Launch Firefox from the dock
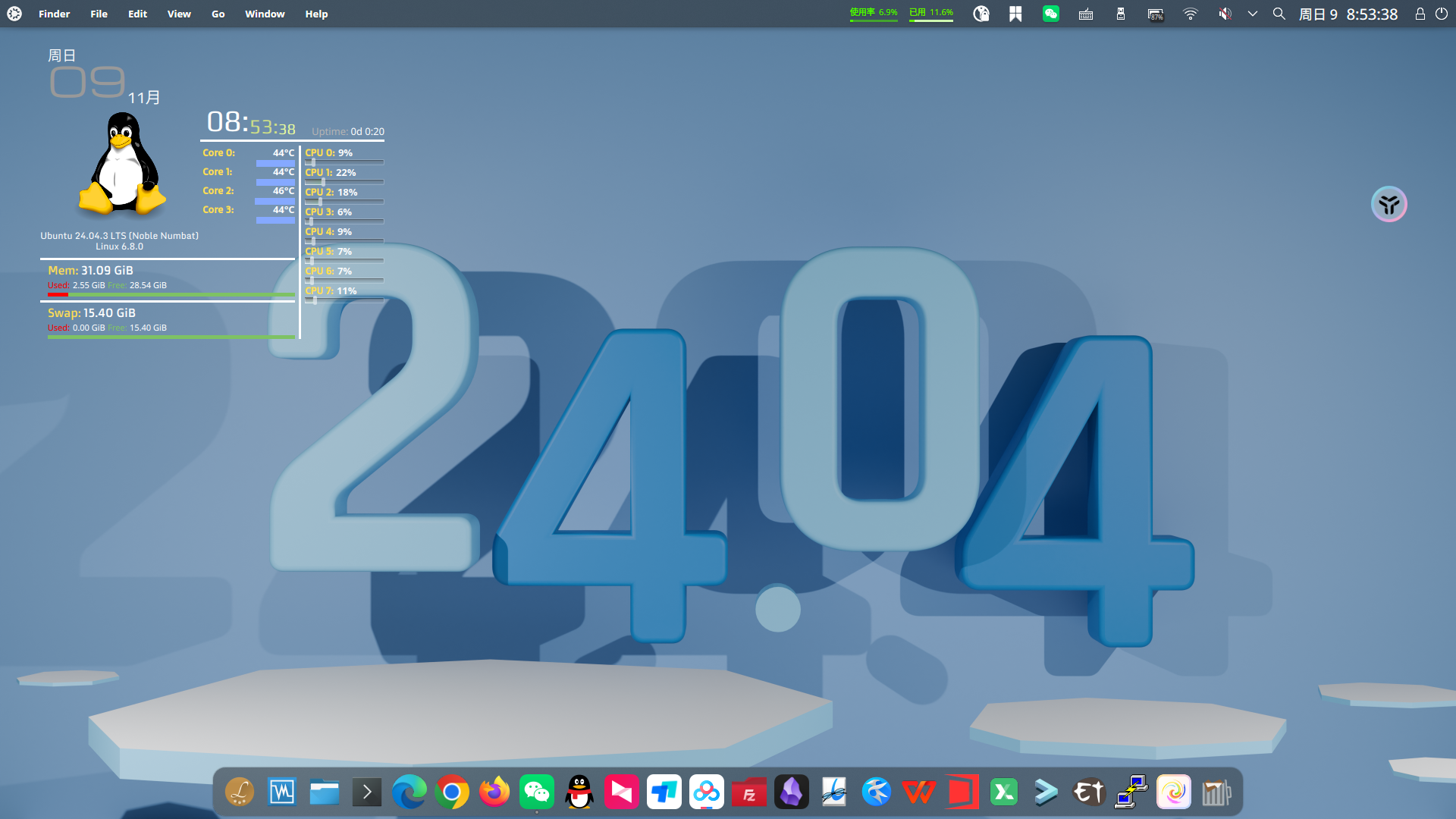The height and width of the screenshot is (819, 1456). [494, 791]
